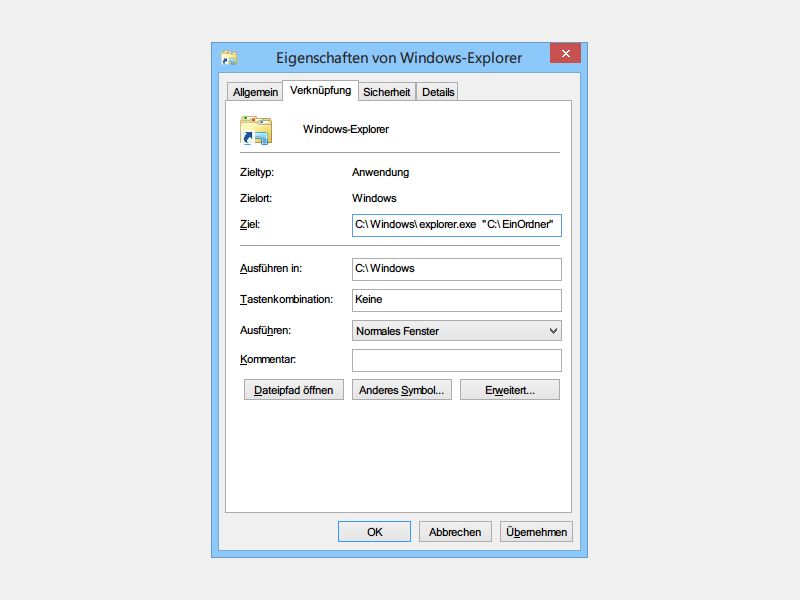Click the dialog title Eigenschaften von Windows-Explorer
800x600 pixels.
[399, 58]
